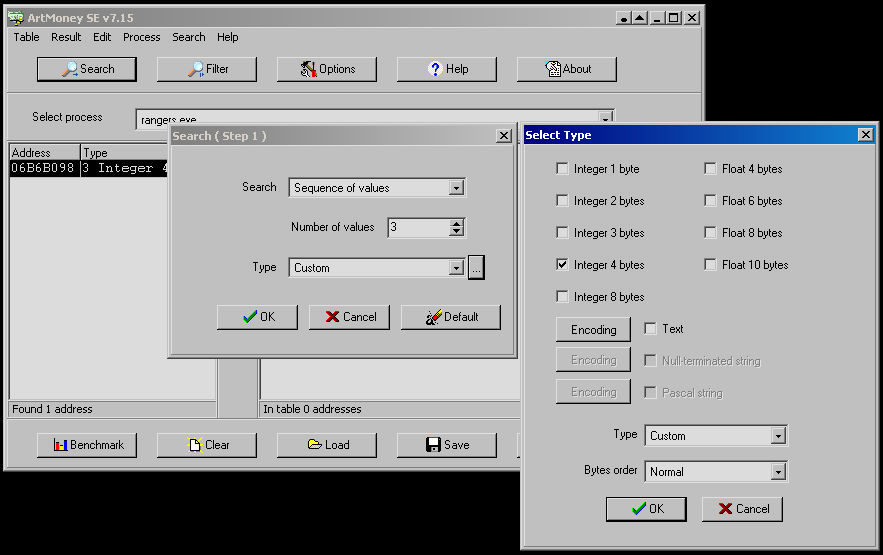Viewport: 883px width, 555px height.
Task: Click OK in the Select Type dialog
Action: coord(646,509)
